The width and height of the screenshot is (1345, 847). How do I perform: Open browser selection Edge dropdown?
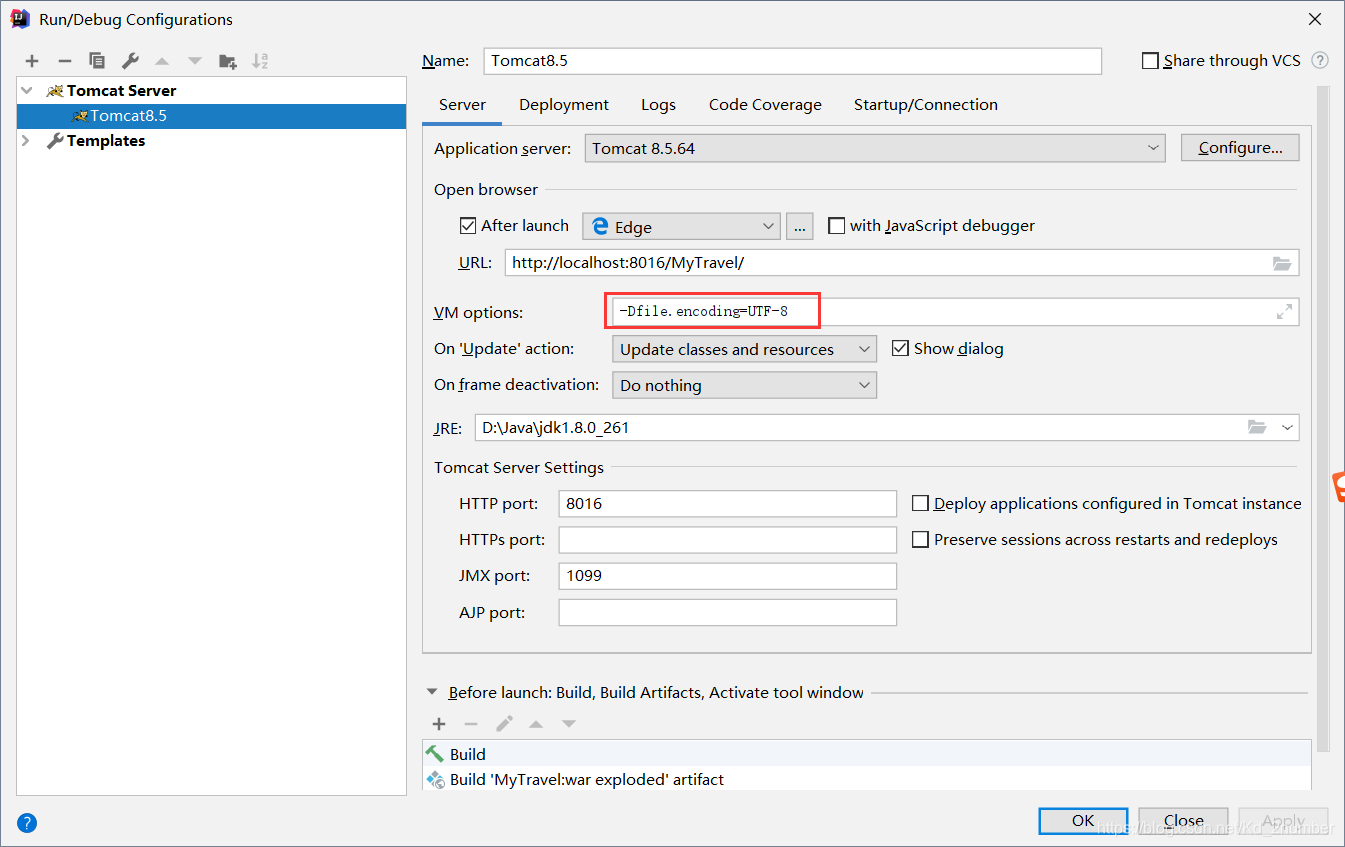pyautogui.click(x=681, y=226)
